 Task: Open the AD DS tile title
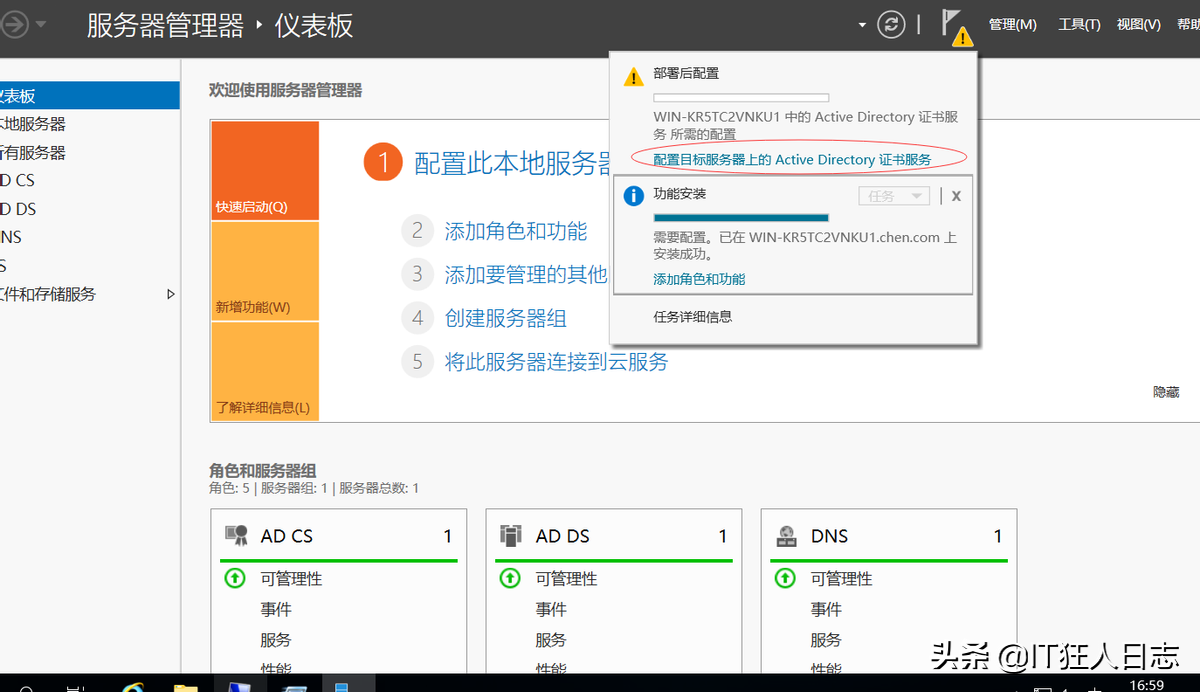563,536
